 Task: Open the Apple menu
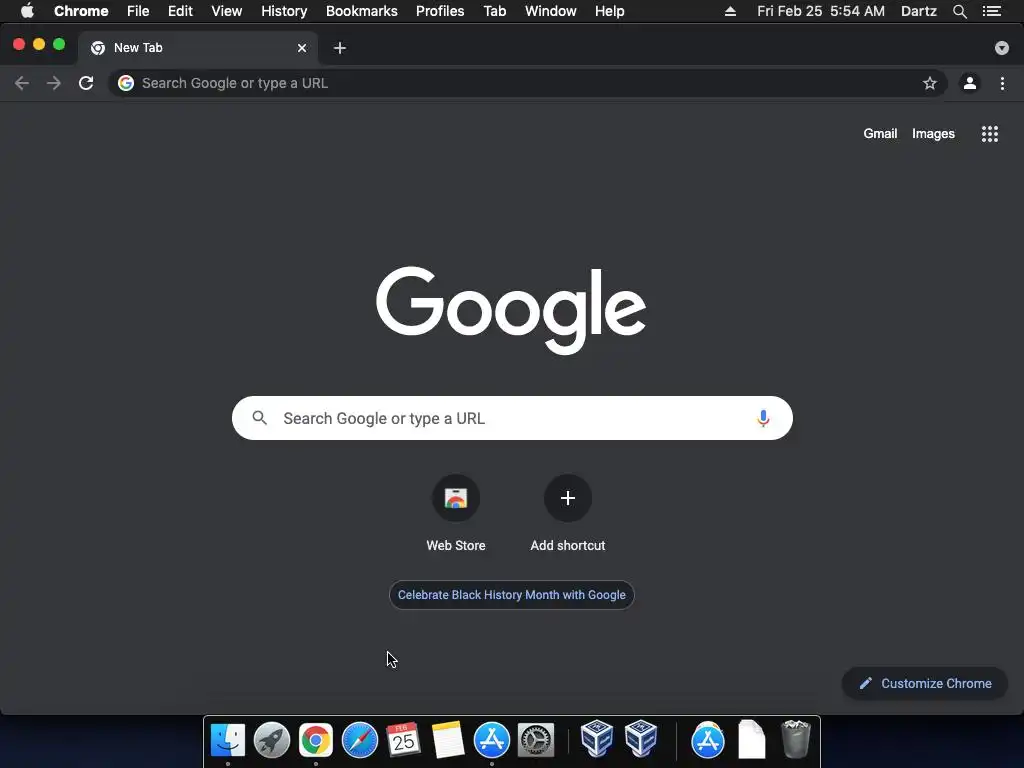[27, 11]
